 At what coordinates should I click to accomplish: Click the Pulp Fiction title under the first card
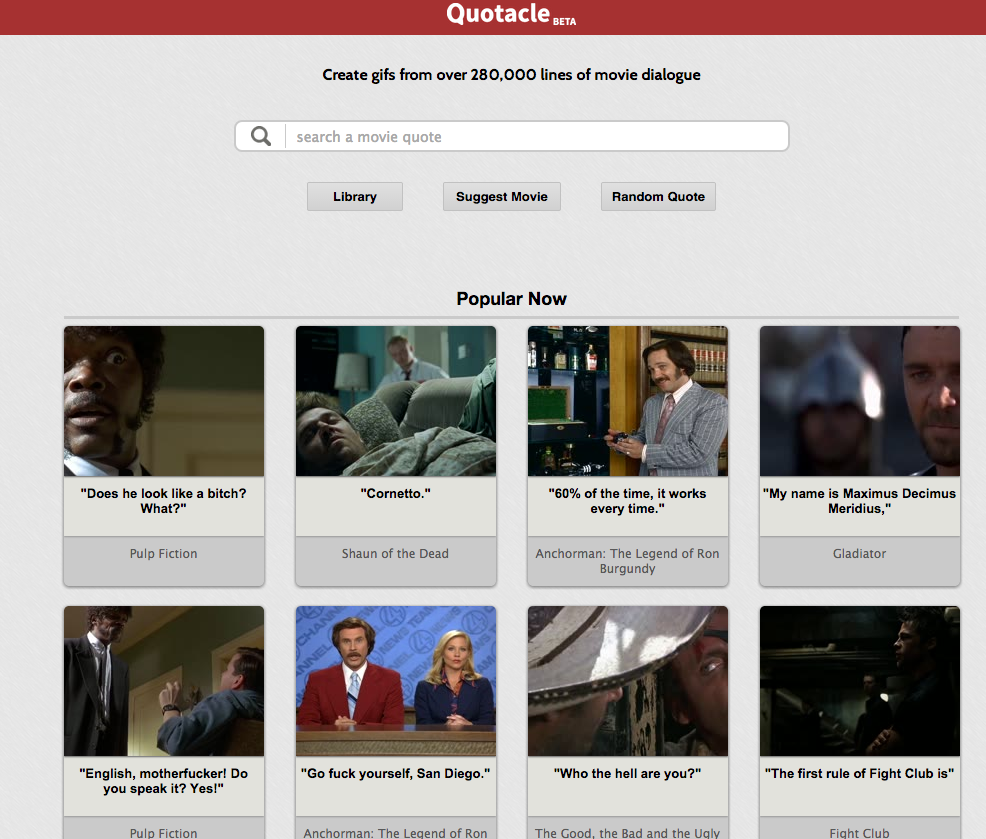[163, 554]
